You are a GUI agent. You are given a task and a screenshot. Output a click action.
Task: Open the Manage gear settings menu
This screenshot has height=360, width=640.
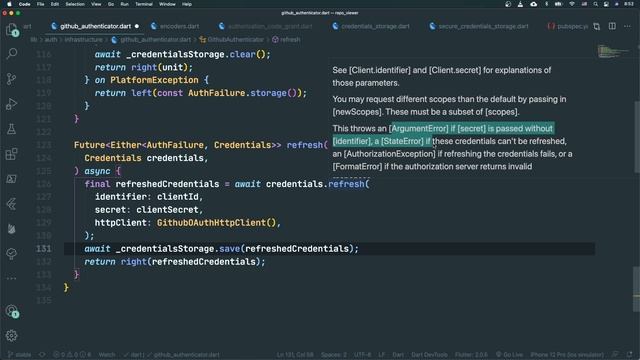click(x=12, y=336)
